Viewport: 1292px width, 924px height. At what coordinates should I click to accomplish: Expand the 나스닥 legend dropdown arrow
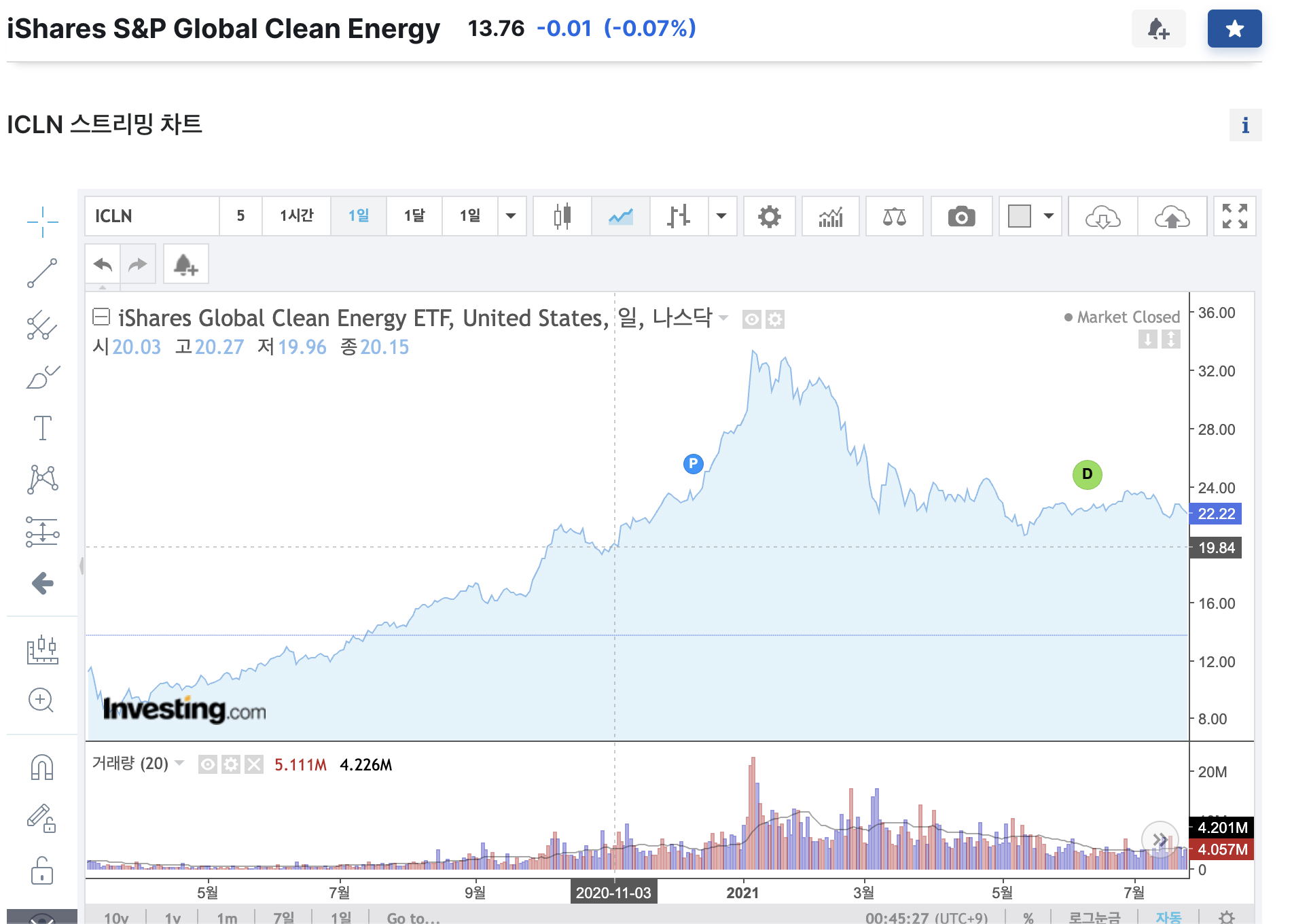723,318
